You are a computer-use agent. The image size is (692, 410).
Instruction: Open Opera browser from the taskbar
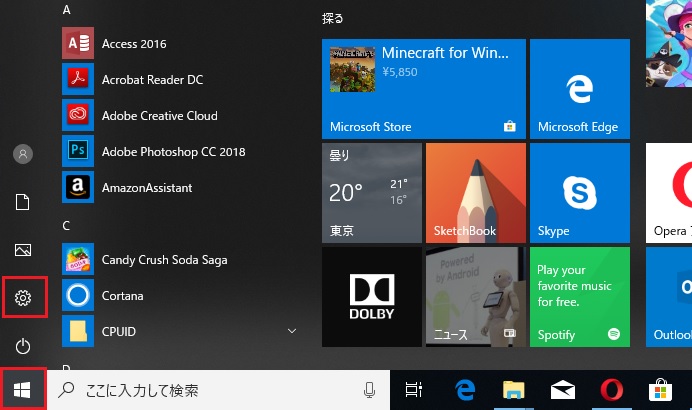tap(612, 390)
